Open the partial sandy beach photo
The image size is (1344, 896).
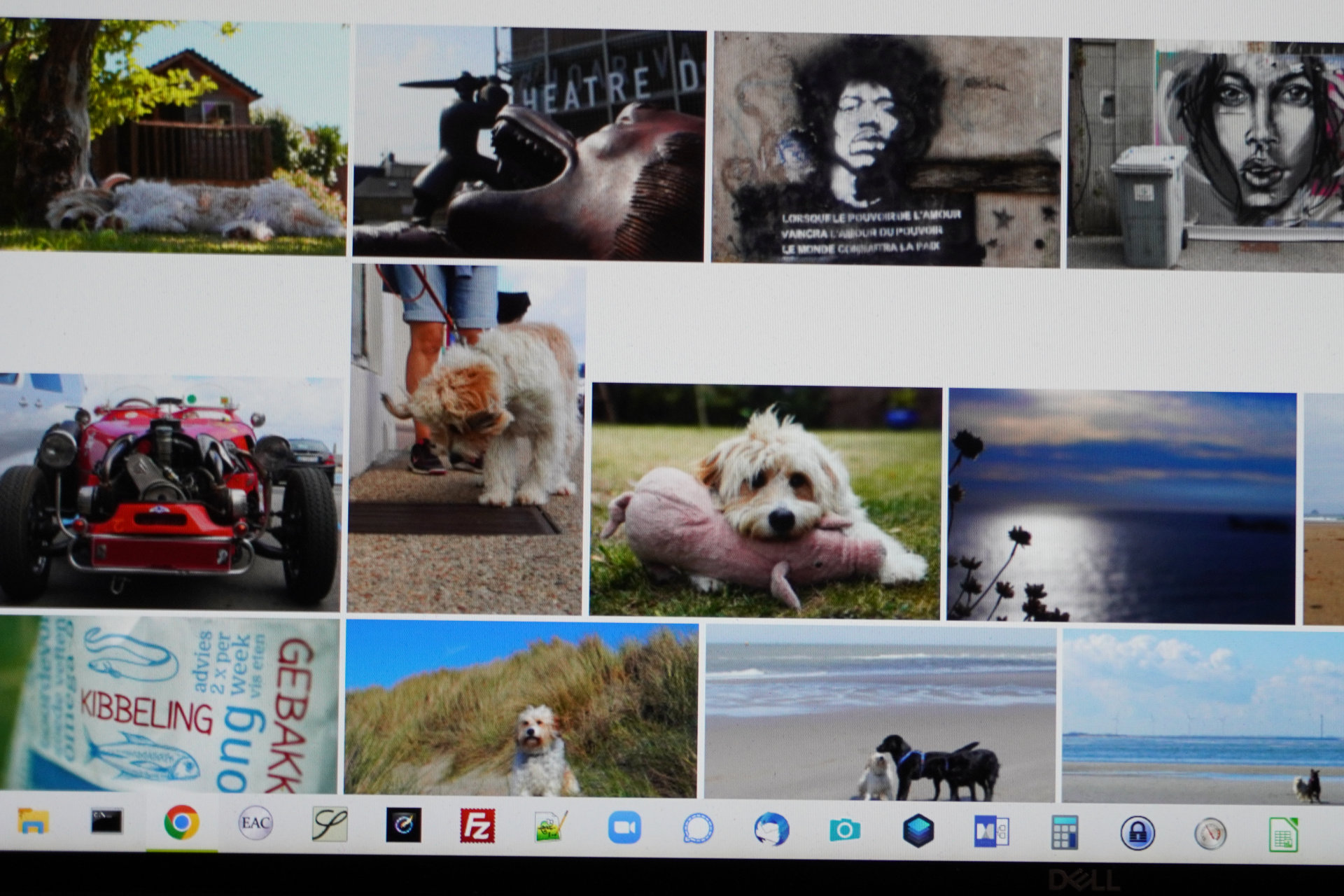coord(1324,510)
